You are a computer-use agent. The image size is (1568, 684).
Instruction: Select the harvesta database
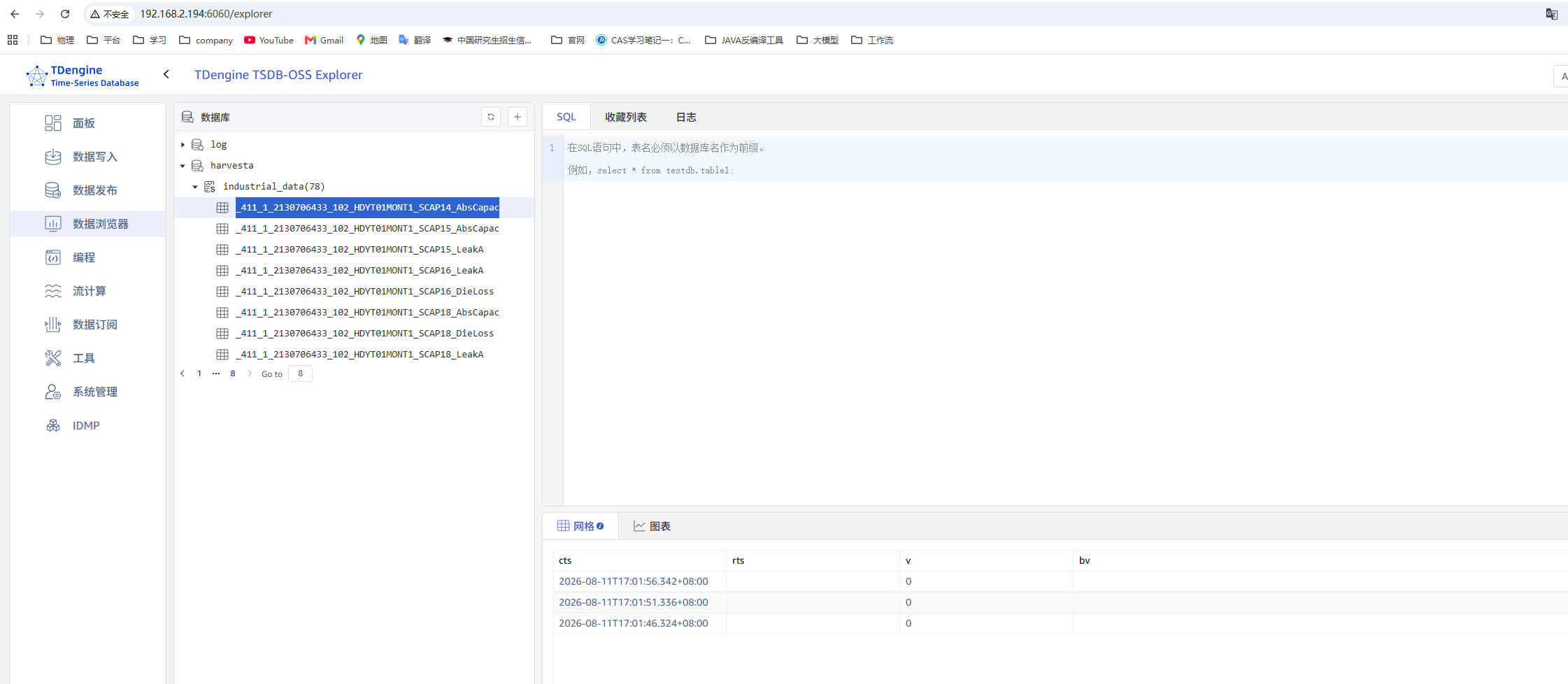[x=231, y=166]
